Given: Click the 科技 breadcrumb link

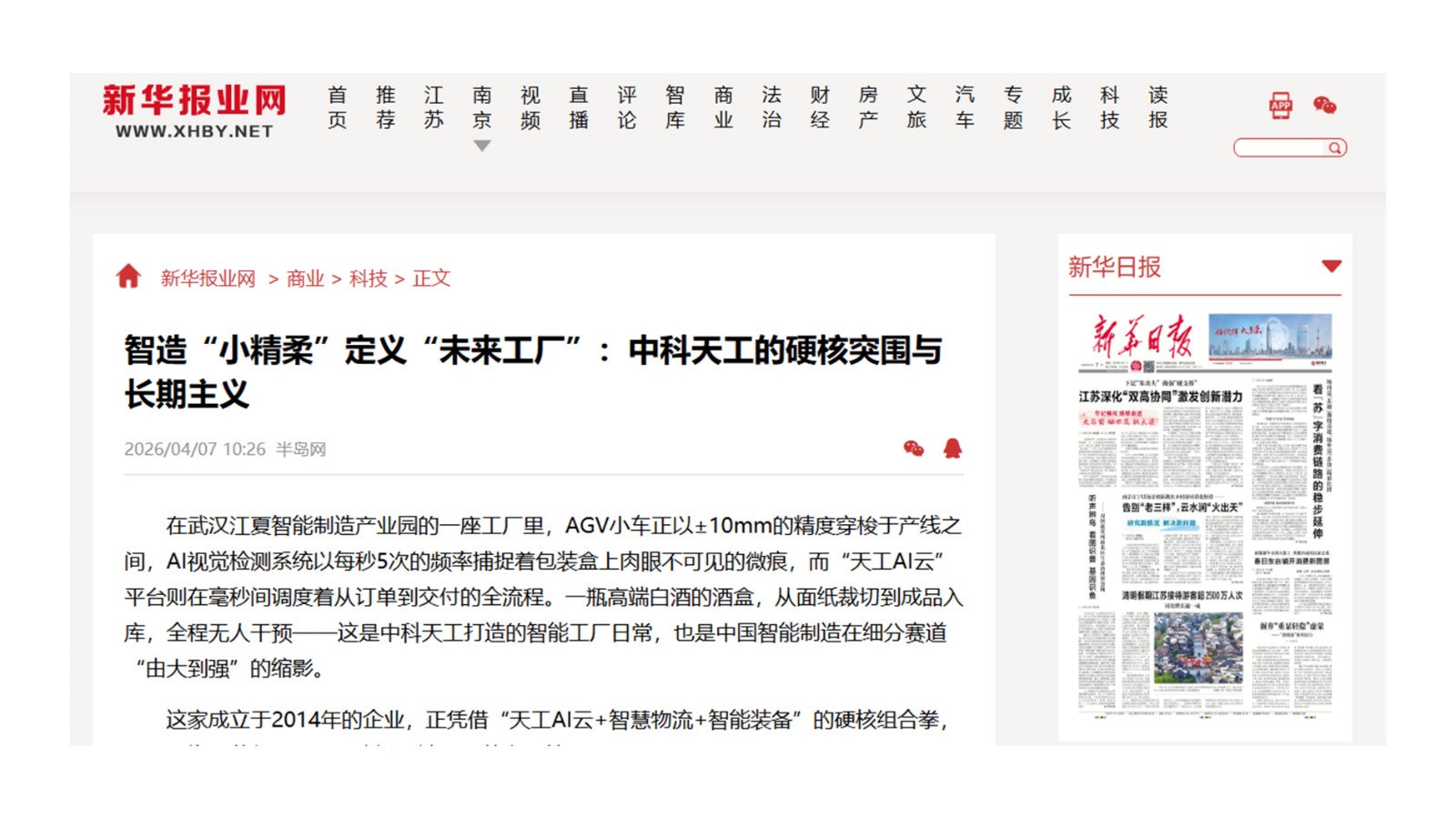Looking at the screenshot, I should (368, 278).
